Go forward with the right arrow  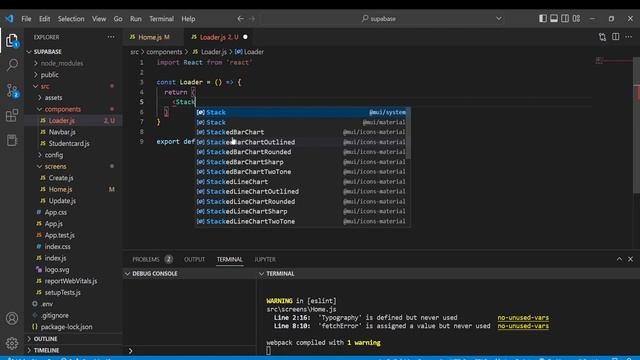252,19
